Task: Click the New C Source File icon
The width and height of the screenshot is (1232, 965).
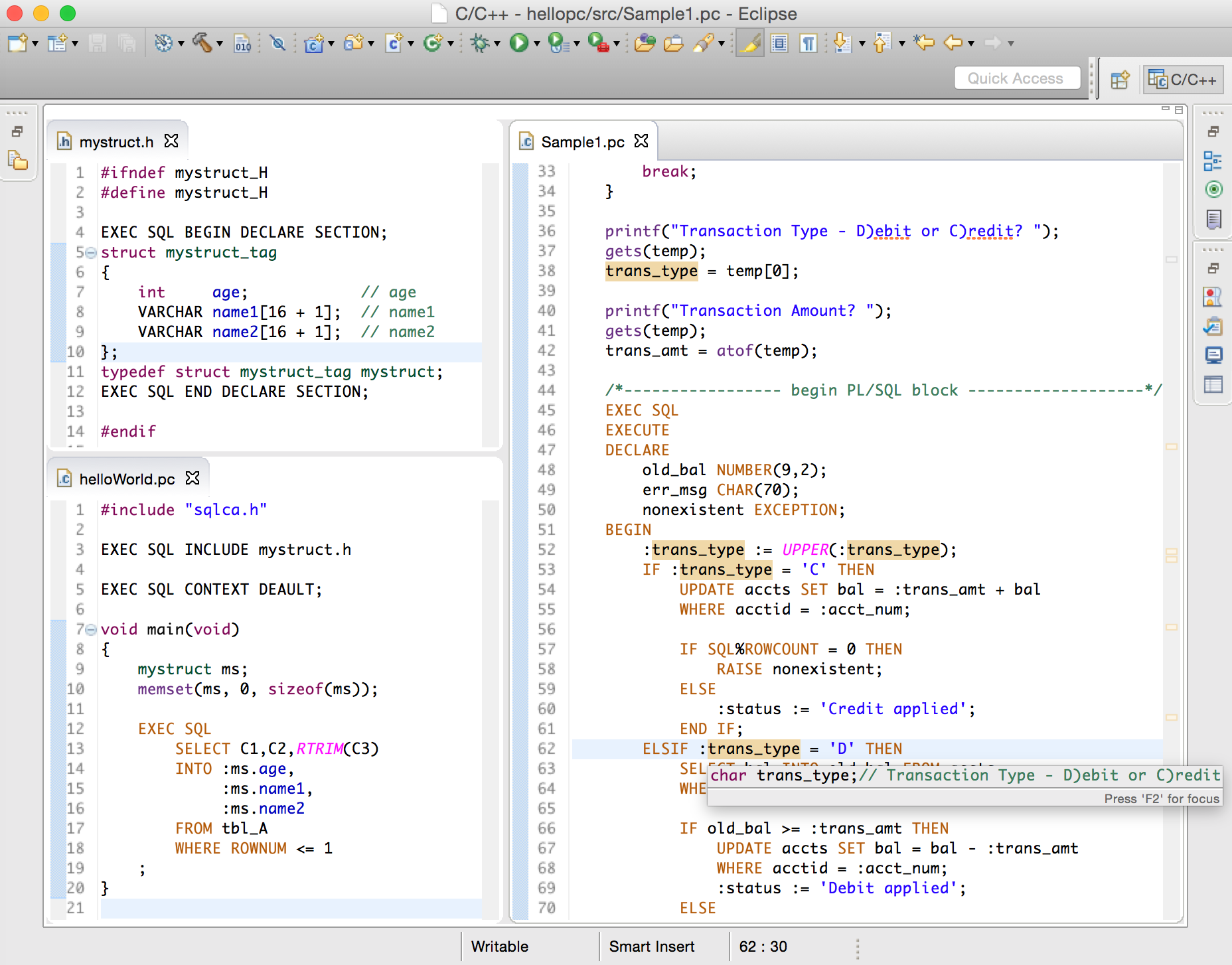Action: pos(394,43)
